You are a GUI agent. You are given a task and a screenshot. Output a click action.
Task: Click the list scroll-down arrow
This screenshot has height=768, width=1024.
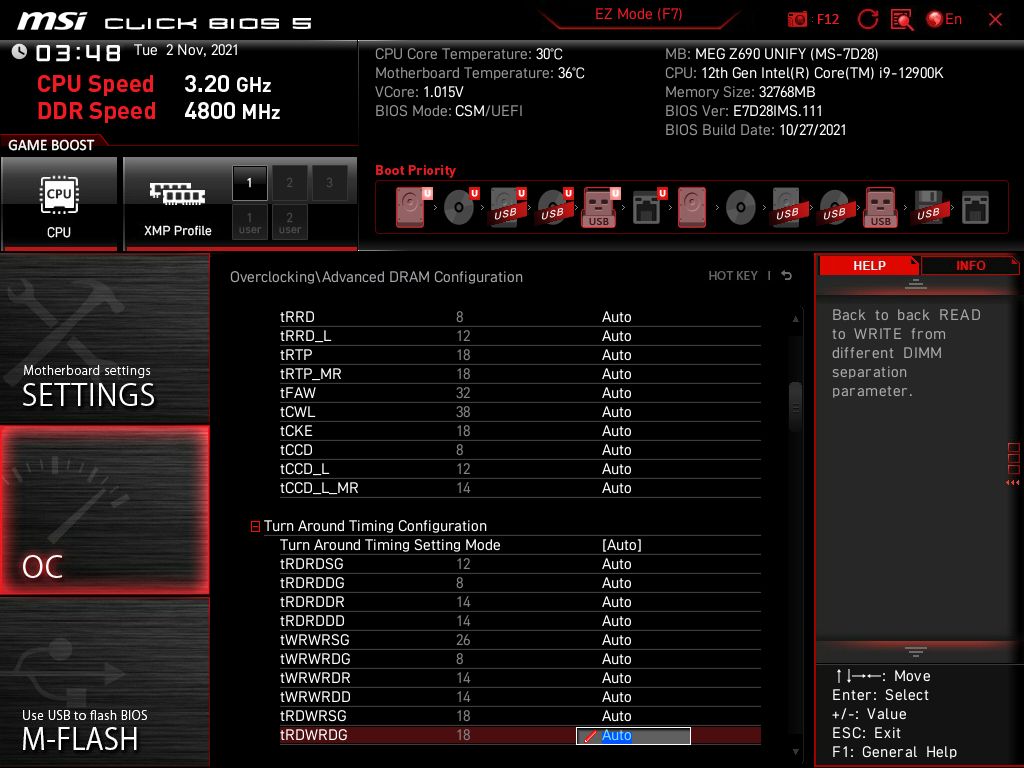tap(795, 752)
